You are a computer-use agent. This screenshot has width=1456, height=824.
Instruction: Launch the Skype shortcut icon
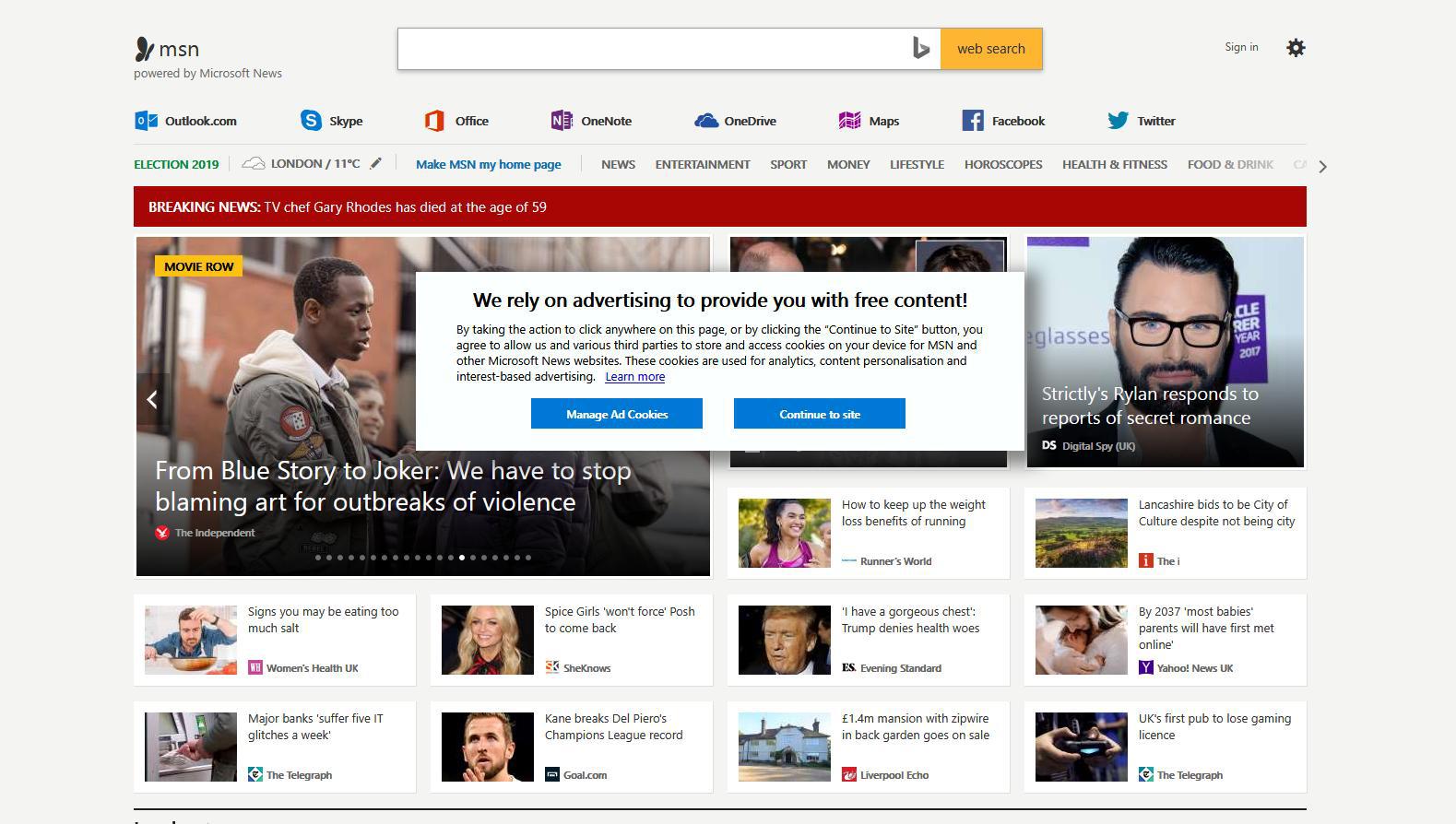[311, 121]
